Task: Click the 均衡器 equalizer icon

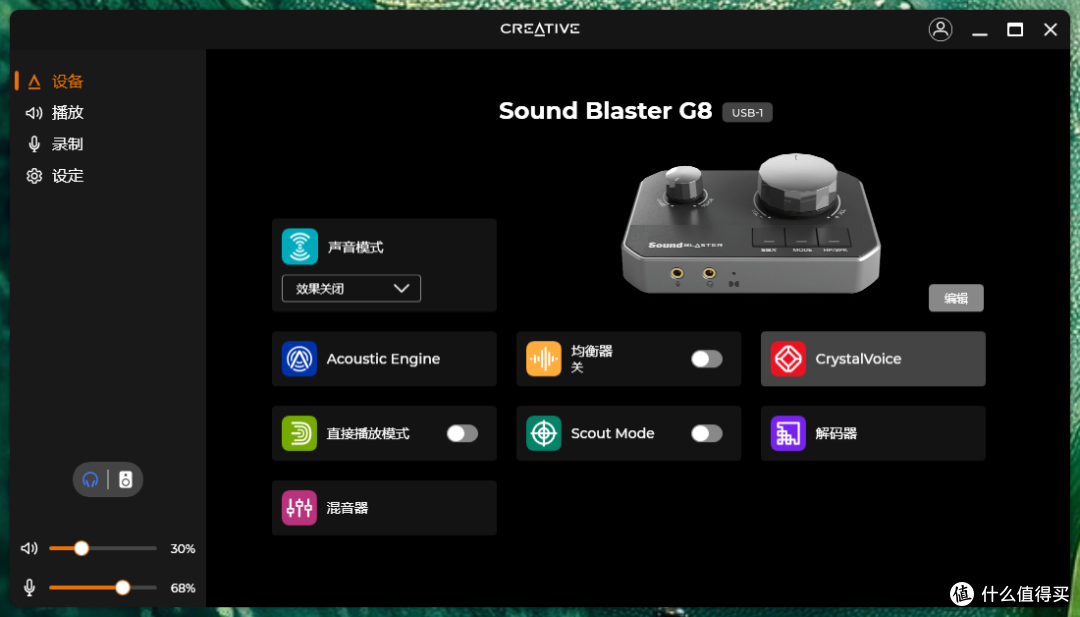Action: (x=543, y=359)
